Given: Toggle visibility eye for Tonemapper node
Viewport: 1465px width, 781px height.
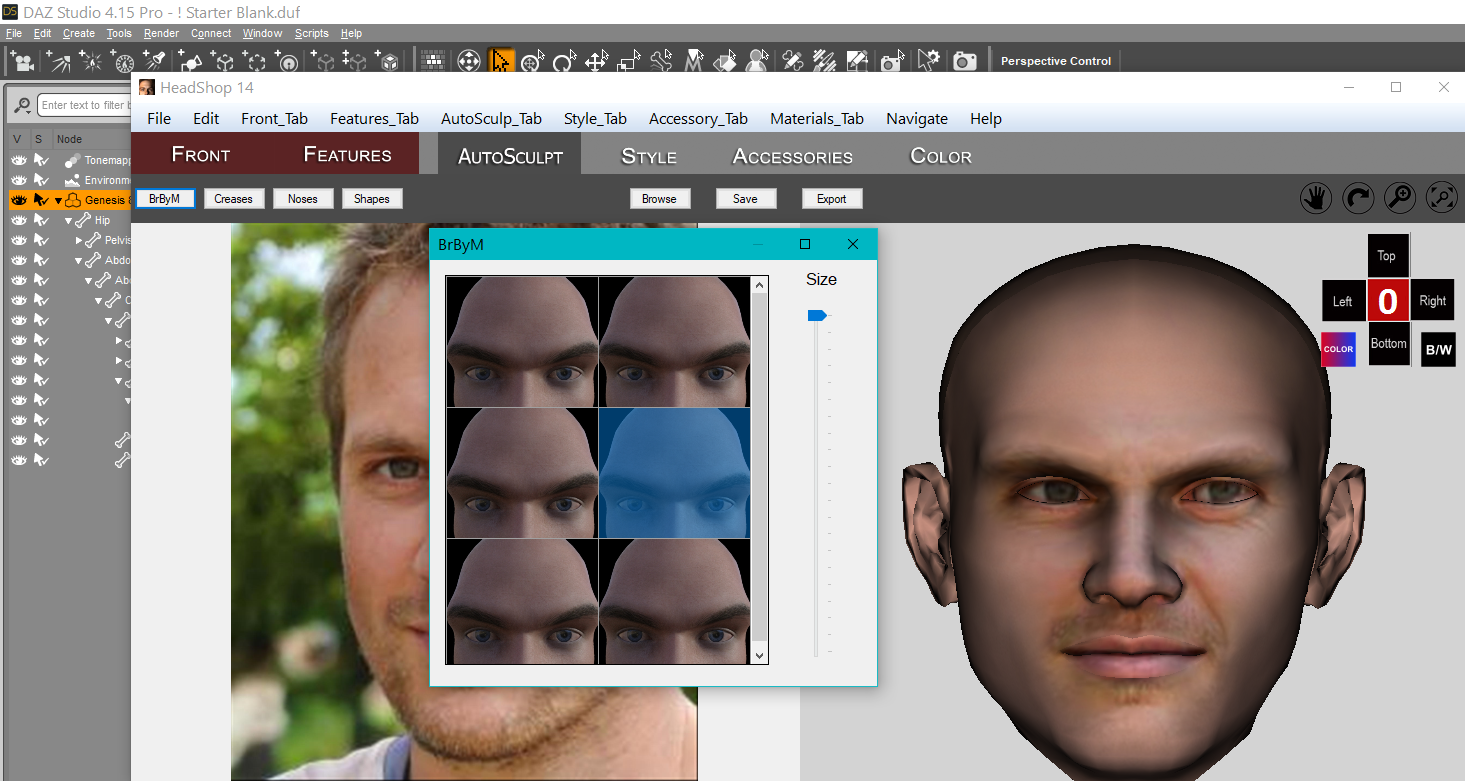Looking at the screenshot, I should point(18,160).
